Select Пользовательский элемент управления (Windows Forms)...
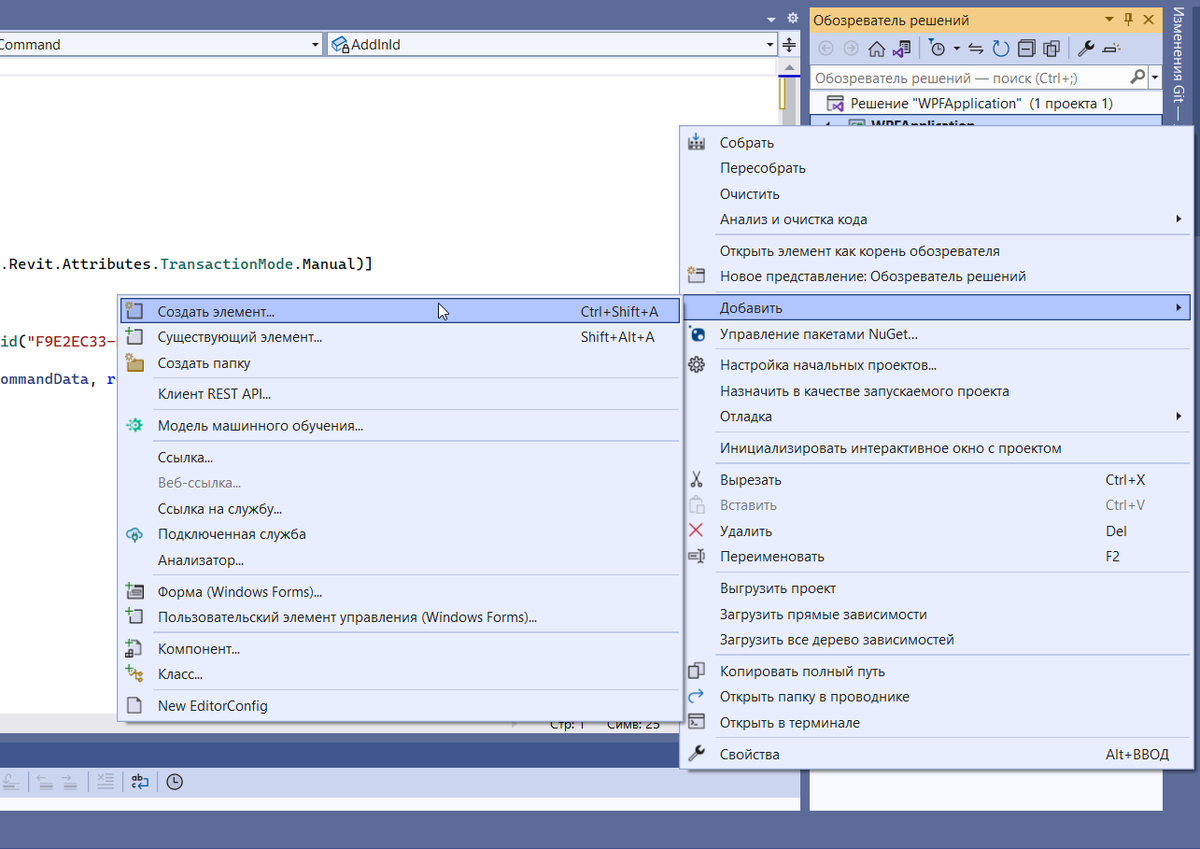1200x849 pixels. tap(399, 617)
